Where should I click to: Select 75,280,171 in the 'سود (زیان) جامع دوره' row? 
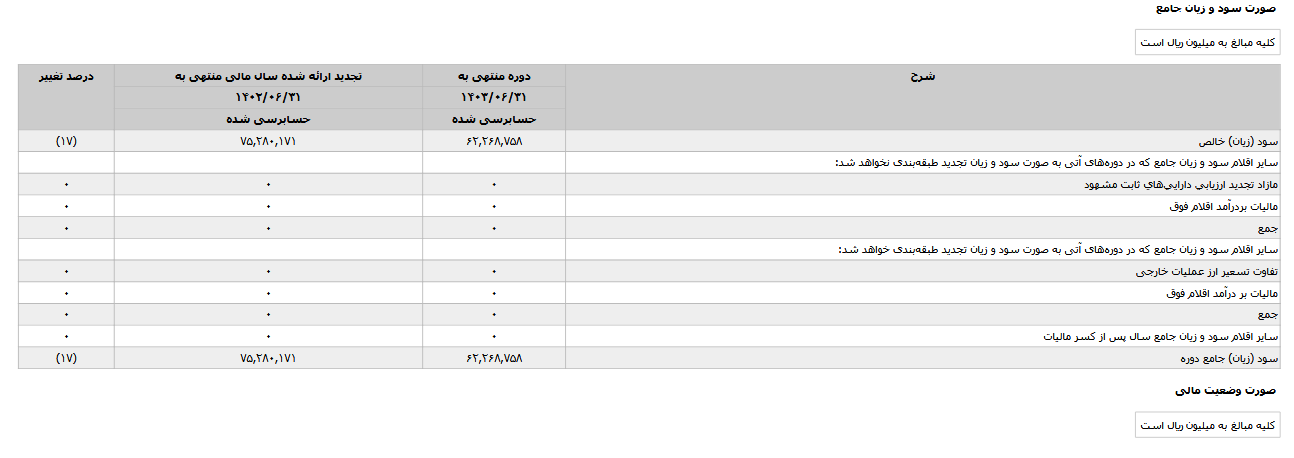pos(268,358)
